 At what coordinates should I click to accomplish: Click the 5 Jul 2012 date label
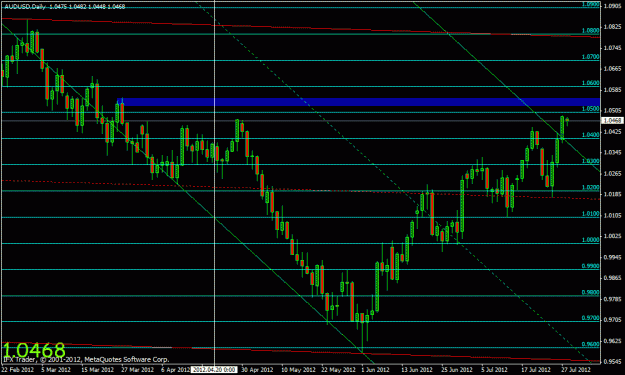pos(494,369)
